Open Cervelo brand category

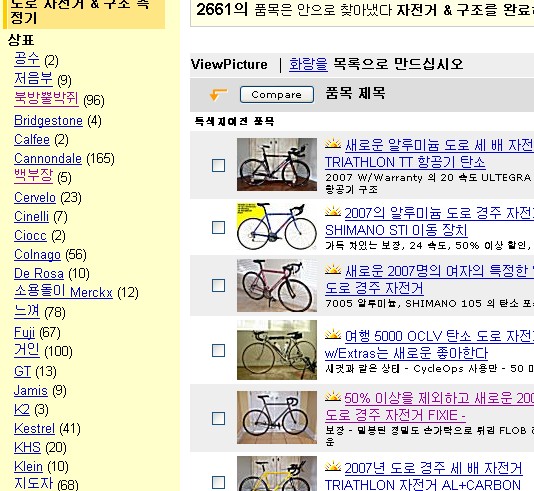point(35,197)
